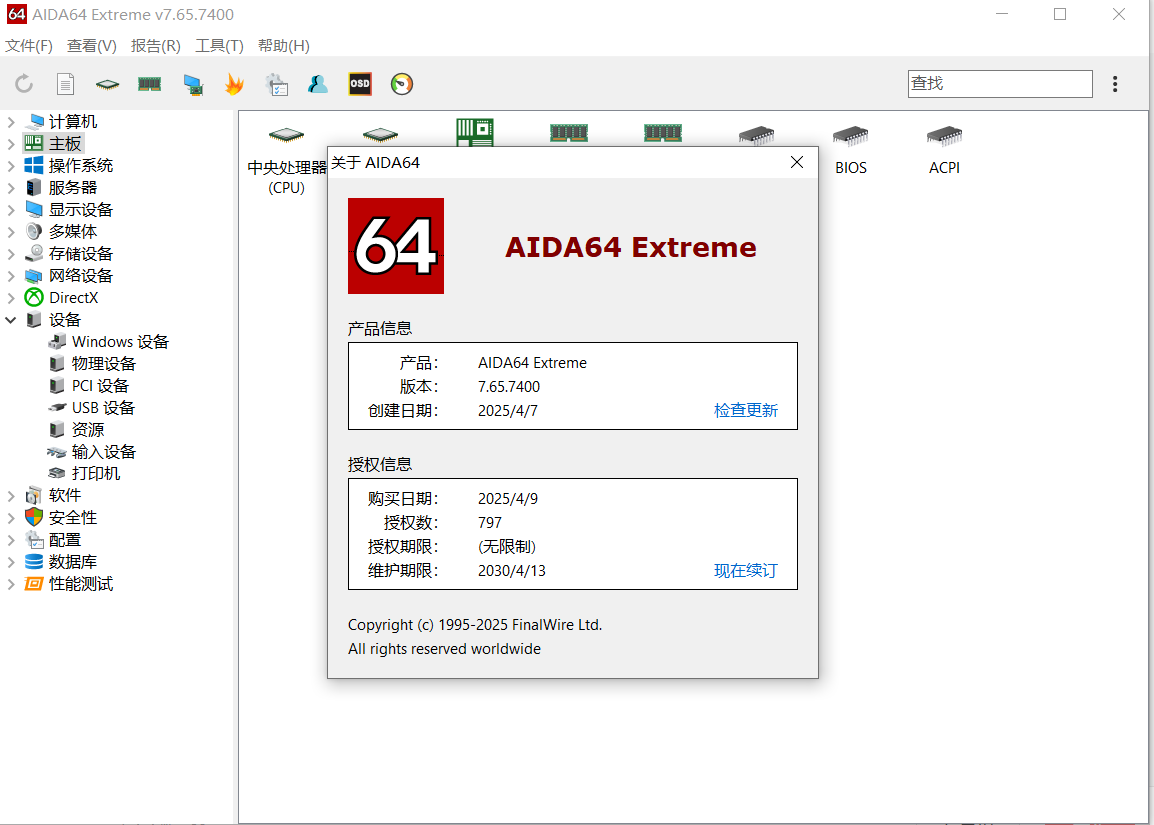The height and width of the screenshot is (825, 1154).
Task: Close the 关于 AIDA64 dialog
Action: [796, 162]
